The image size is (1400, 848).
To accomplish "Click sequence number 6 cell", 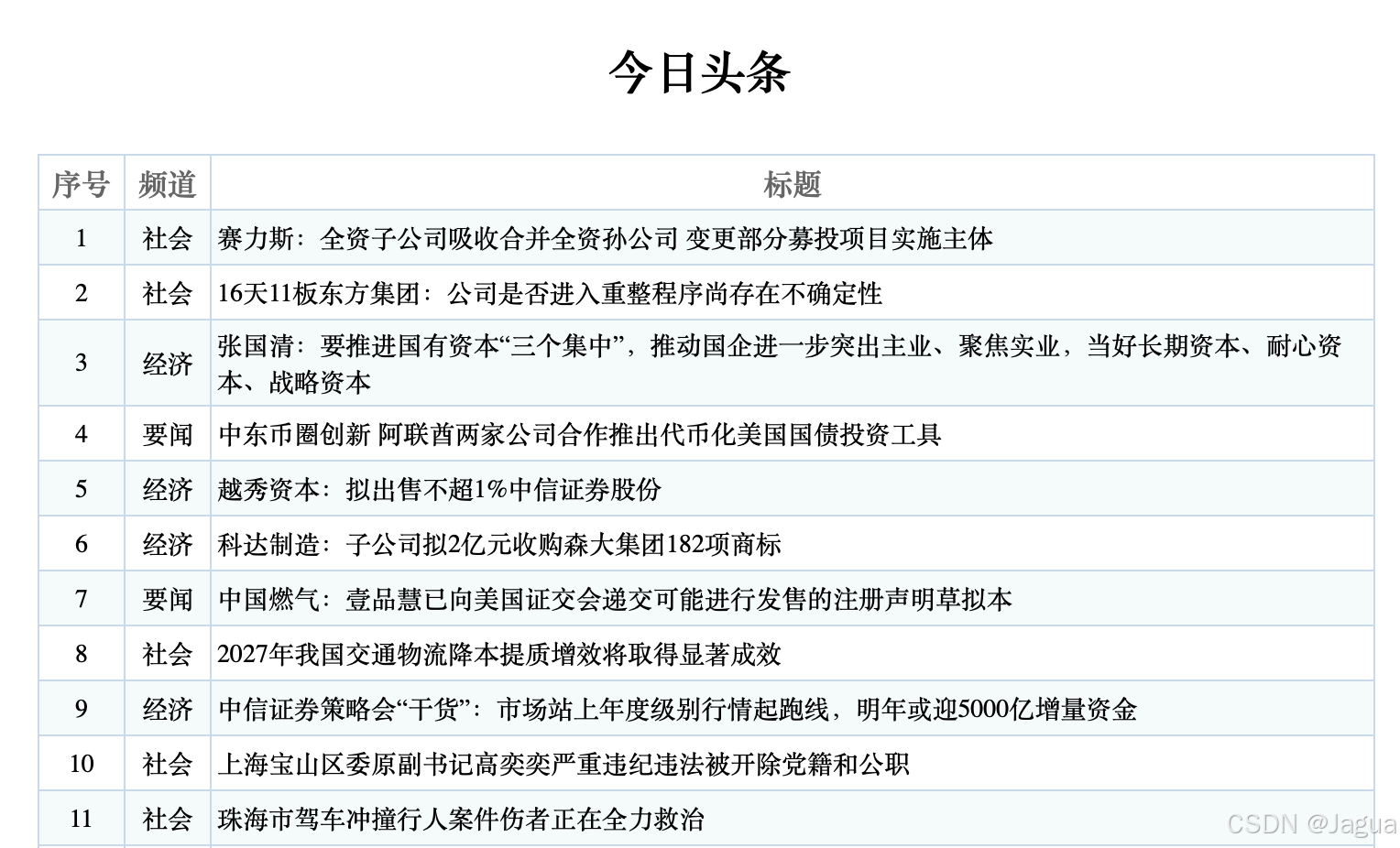I will pyautogui.click(x=82, y=544).
